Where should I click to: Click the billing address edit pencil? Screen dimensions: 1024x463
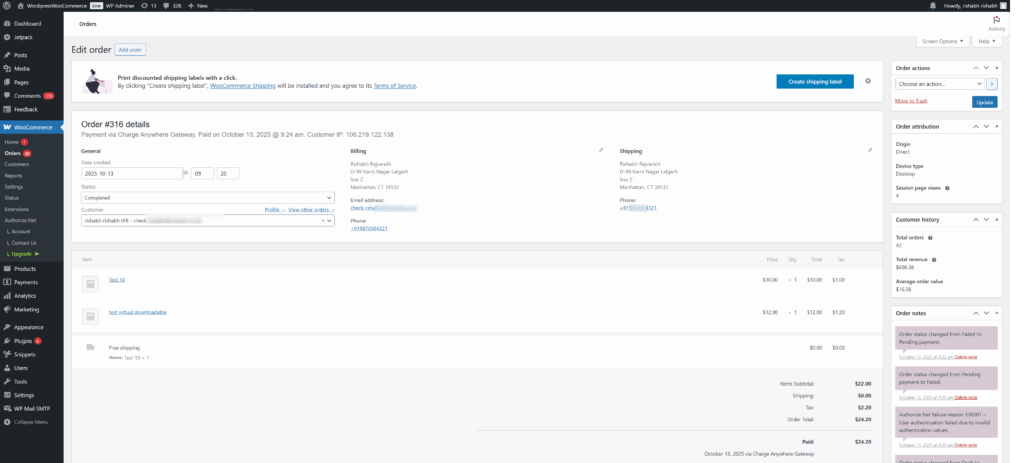pyautogui.click(x=601, y=150)
